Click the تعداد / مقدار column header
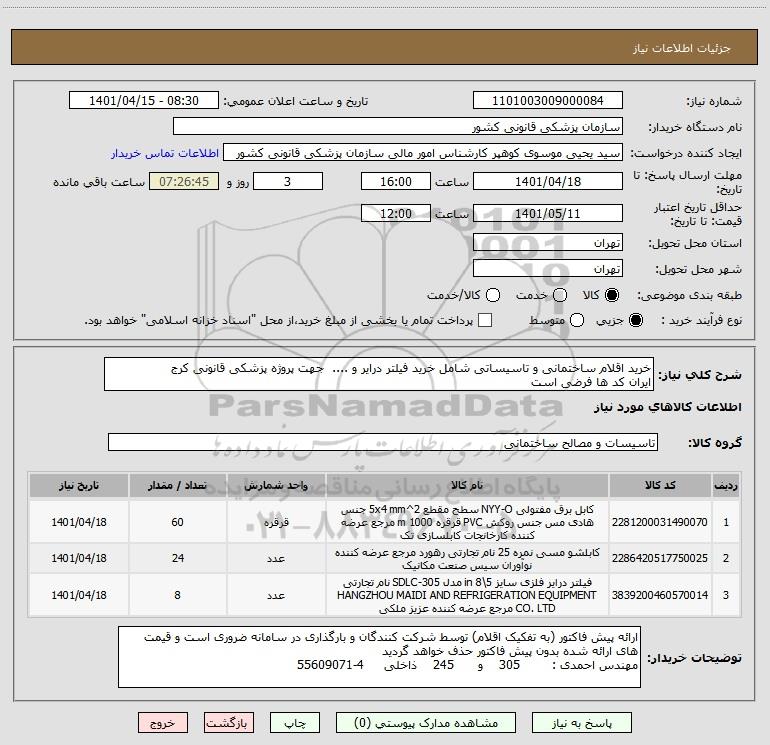The image size is (770, 745). (x=177, y=485)
